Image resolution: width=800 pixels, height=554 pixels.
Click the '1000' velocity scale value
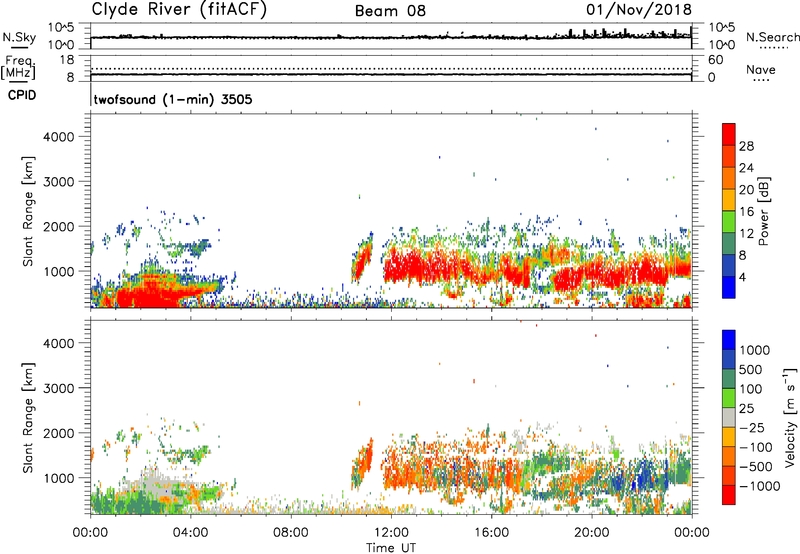pyautogui.click(x=754, y=350)
